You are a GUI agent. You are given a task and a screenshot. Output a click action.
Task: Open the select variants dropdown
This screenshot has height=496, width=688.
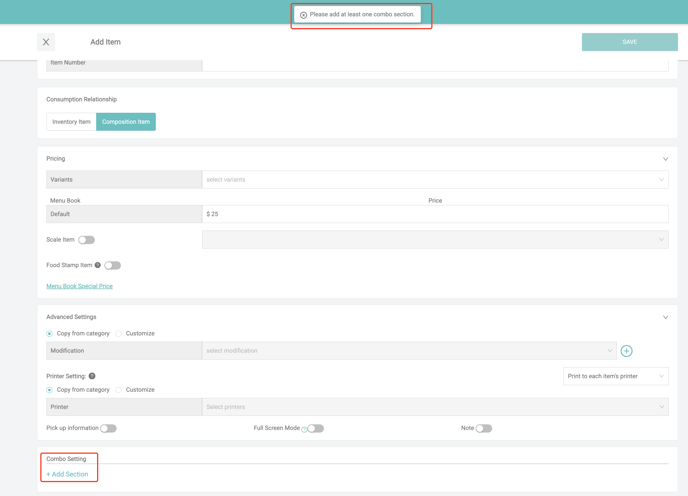[x=435, y=180]
